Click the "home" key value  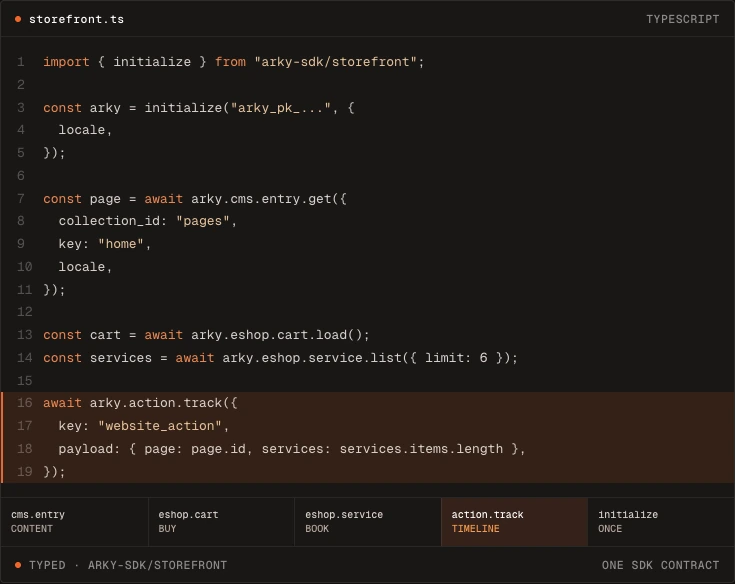(x=120, y=244)
